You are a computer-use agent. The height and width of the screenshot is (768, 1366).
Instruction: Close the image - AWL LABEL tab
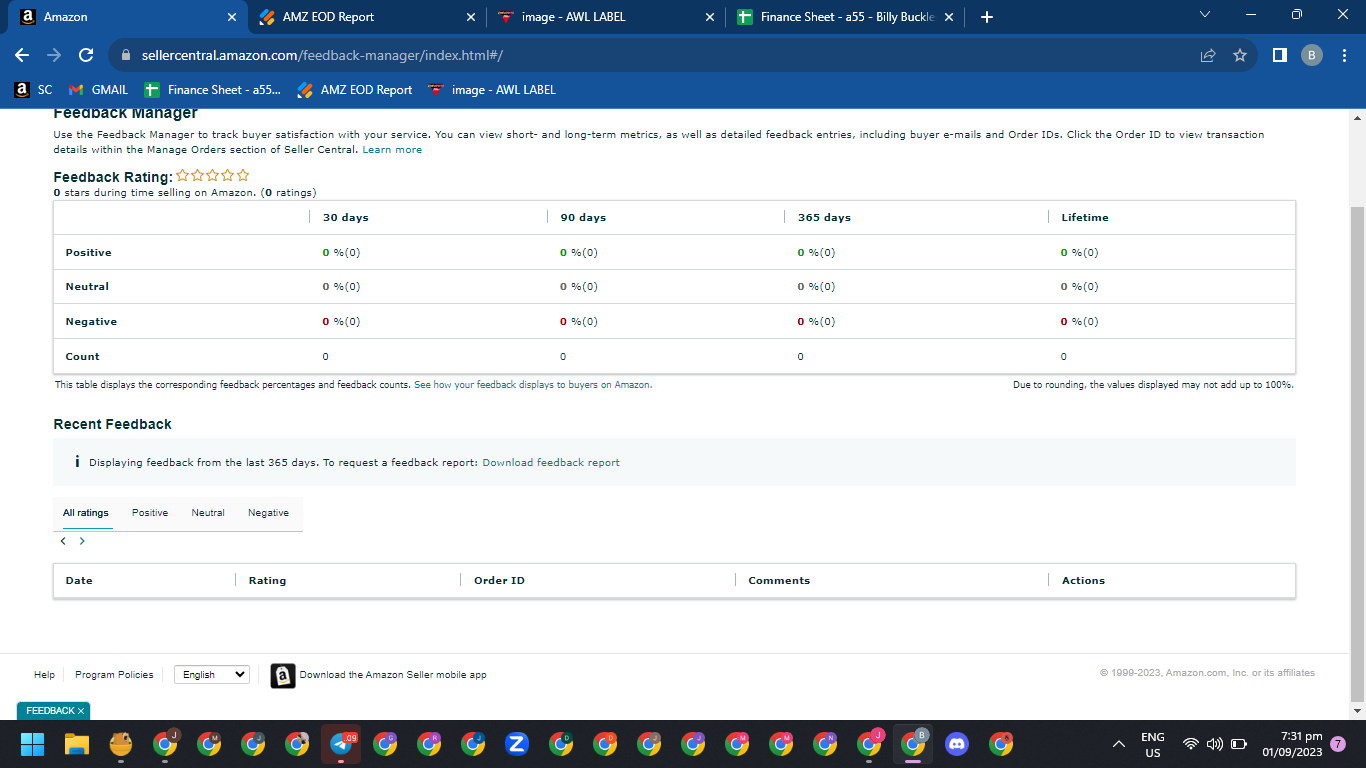click(710, 17)
